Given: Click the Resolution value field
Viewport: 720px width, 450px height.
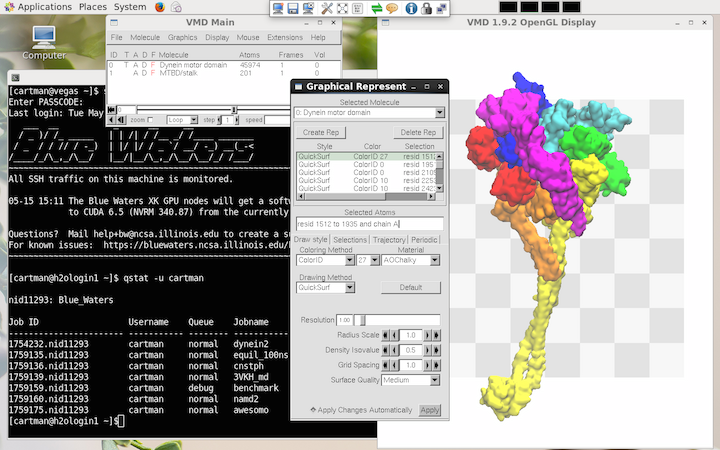Looking at the screenshot, I should point(344,320).
